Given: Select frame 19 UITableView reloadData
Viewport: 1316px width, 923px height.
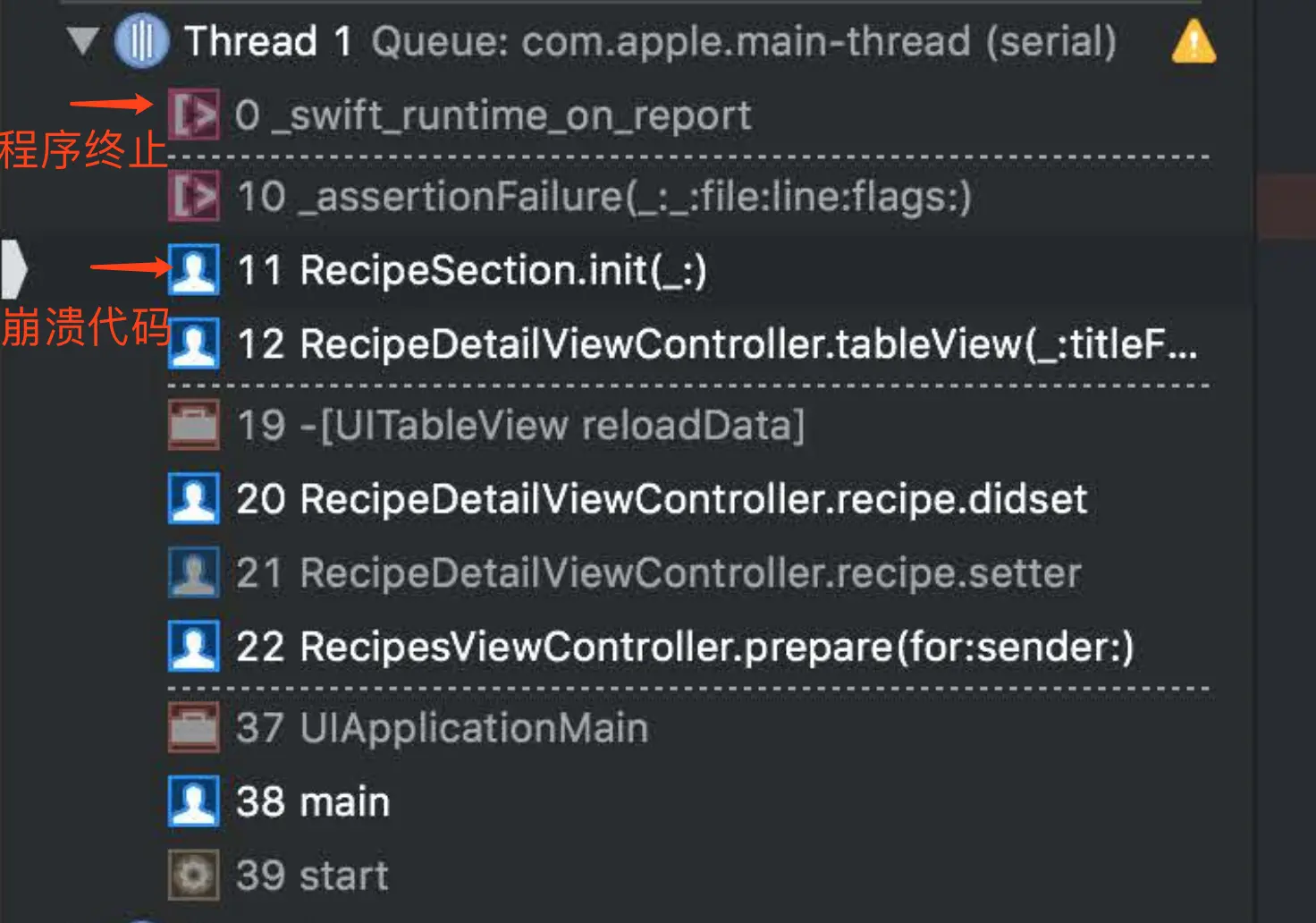Looking at the screenshot, I should [520, 426].
